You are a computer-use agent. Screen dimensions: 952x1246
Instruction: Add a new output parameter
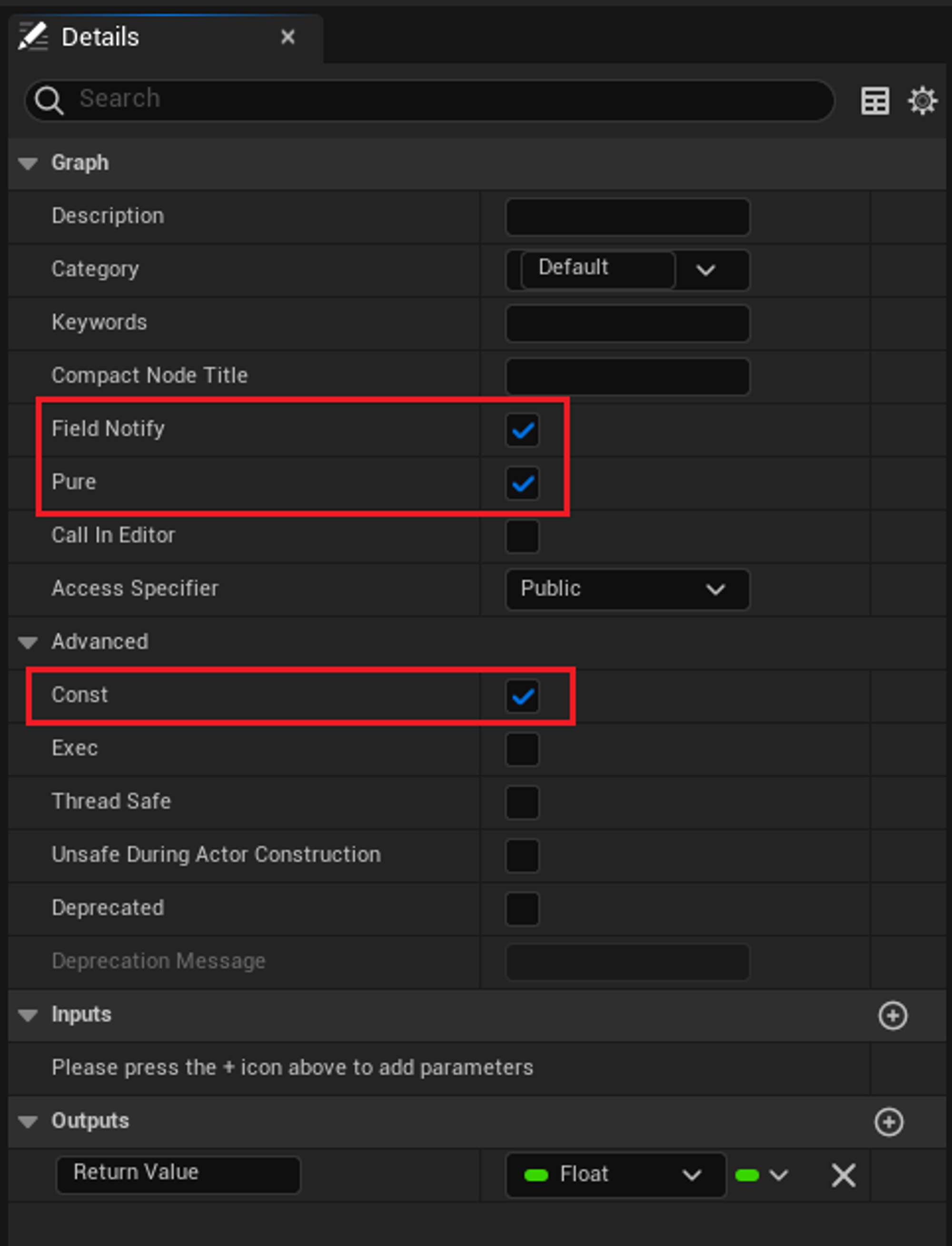coord(889,1122)
